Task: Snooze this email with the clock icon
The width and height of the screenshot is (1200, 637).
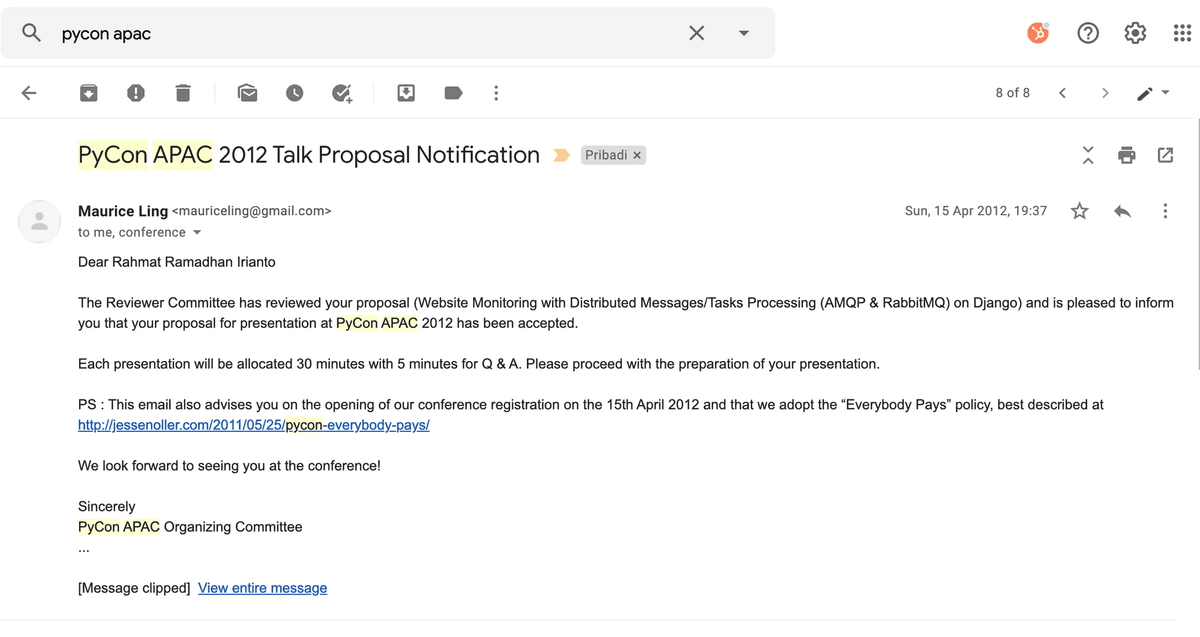Action: (294, 93)
